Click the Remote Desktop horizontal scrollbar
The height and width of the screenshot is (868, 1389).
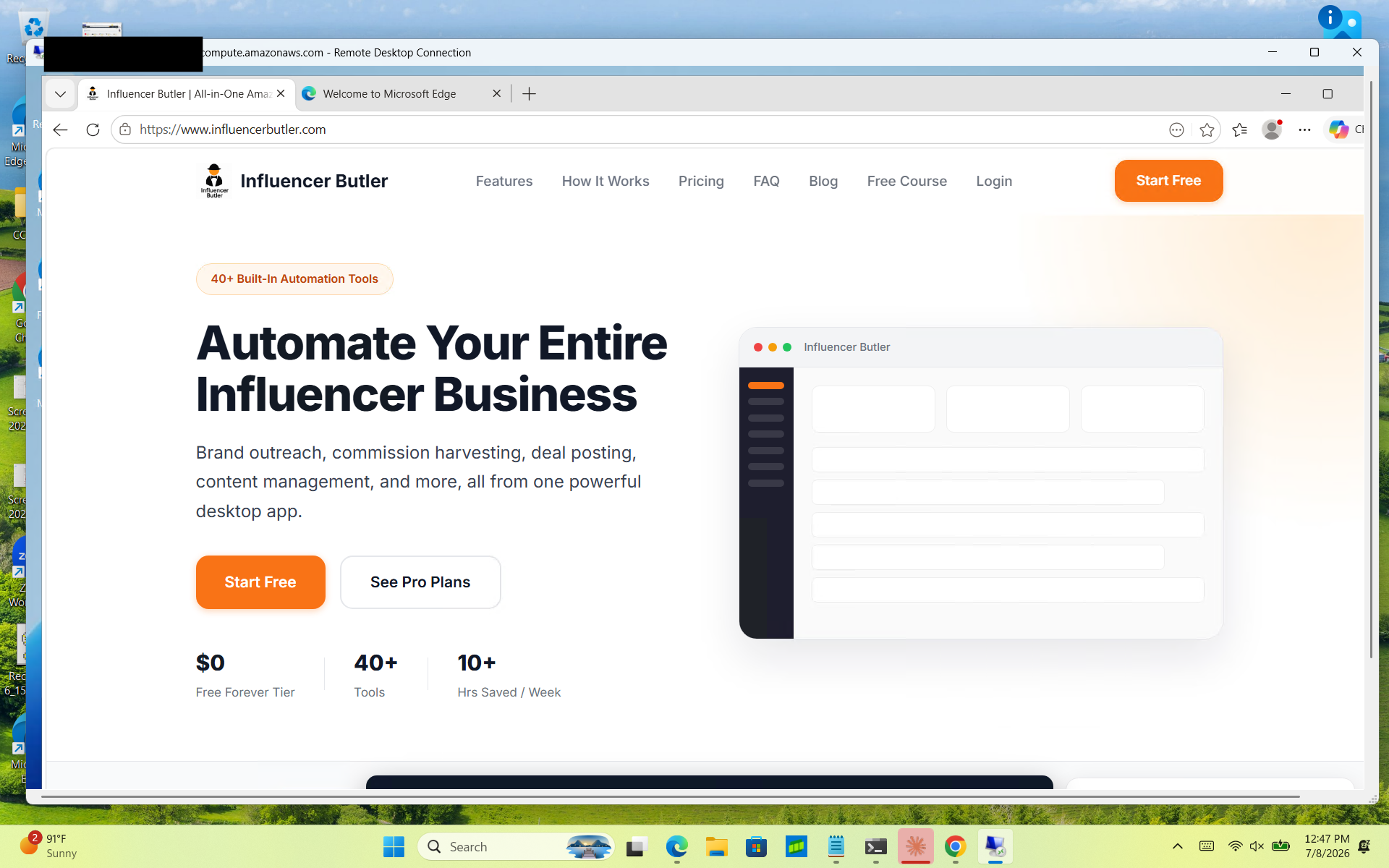point(671,796)
